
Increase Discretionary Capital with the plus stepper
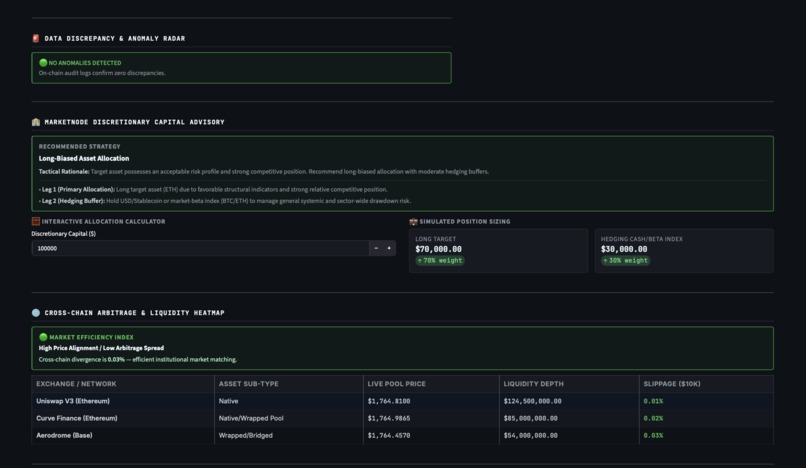coord(389,248)
